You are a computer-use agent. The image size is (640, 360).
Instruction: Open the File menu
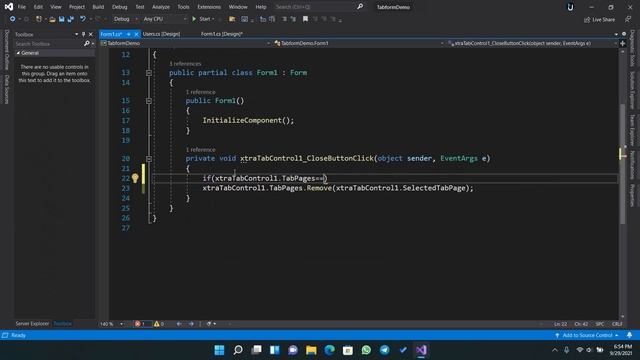coord(22,7)
